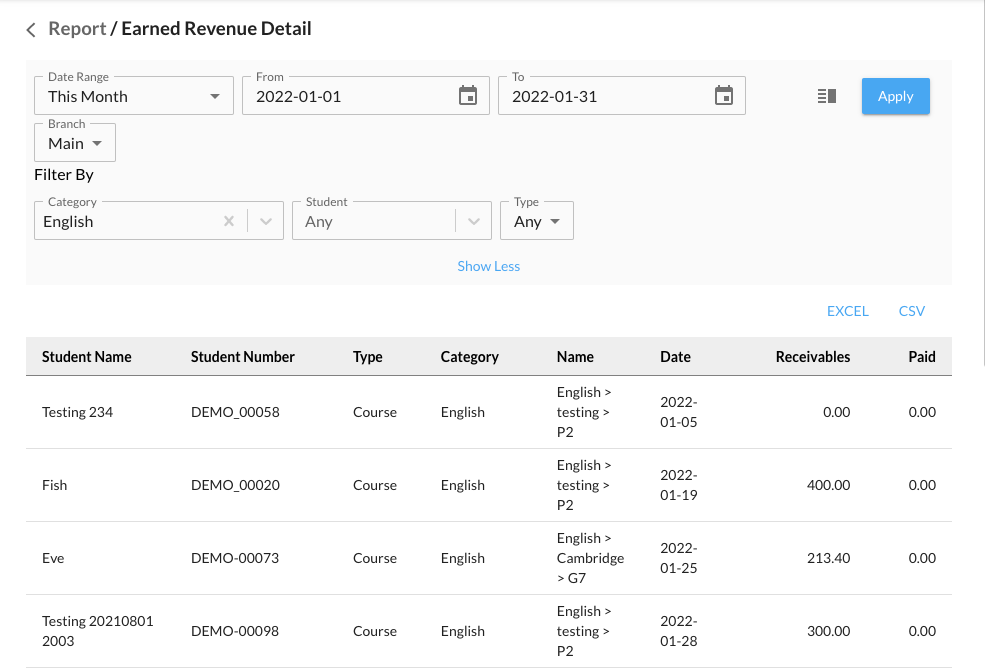Click the Show Less link
This screenshot has height=668, width=985.
pos(488,266)
